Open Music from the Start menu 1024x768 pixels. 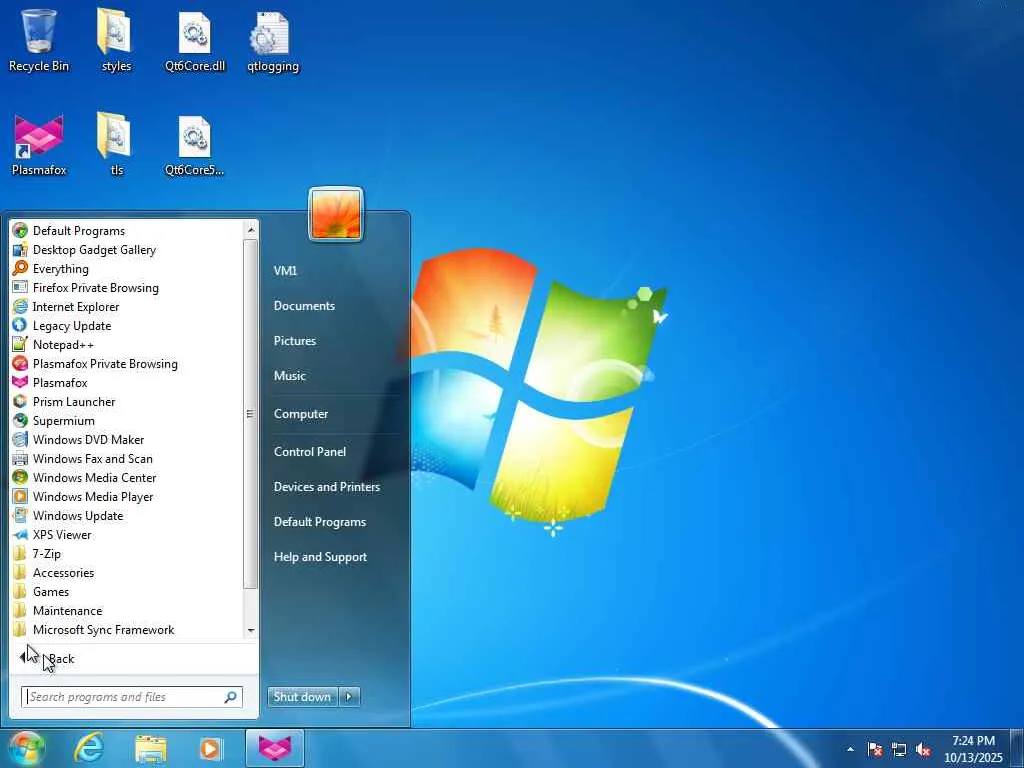[290, 376]
